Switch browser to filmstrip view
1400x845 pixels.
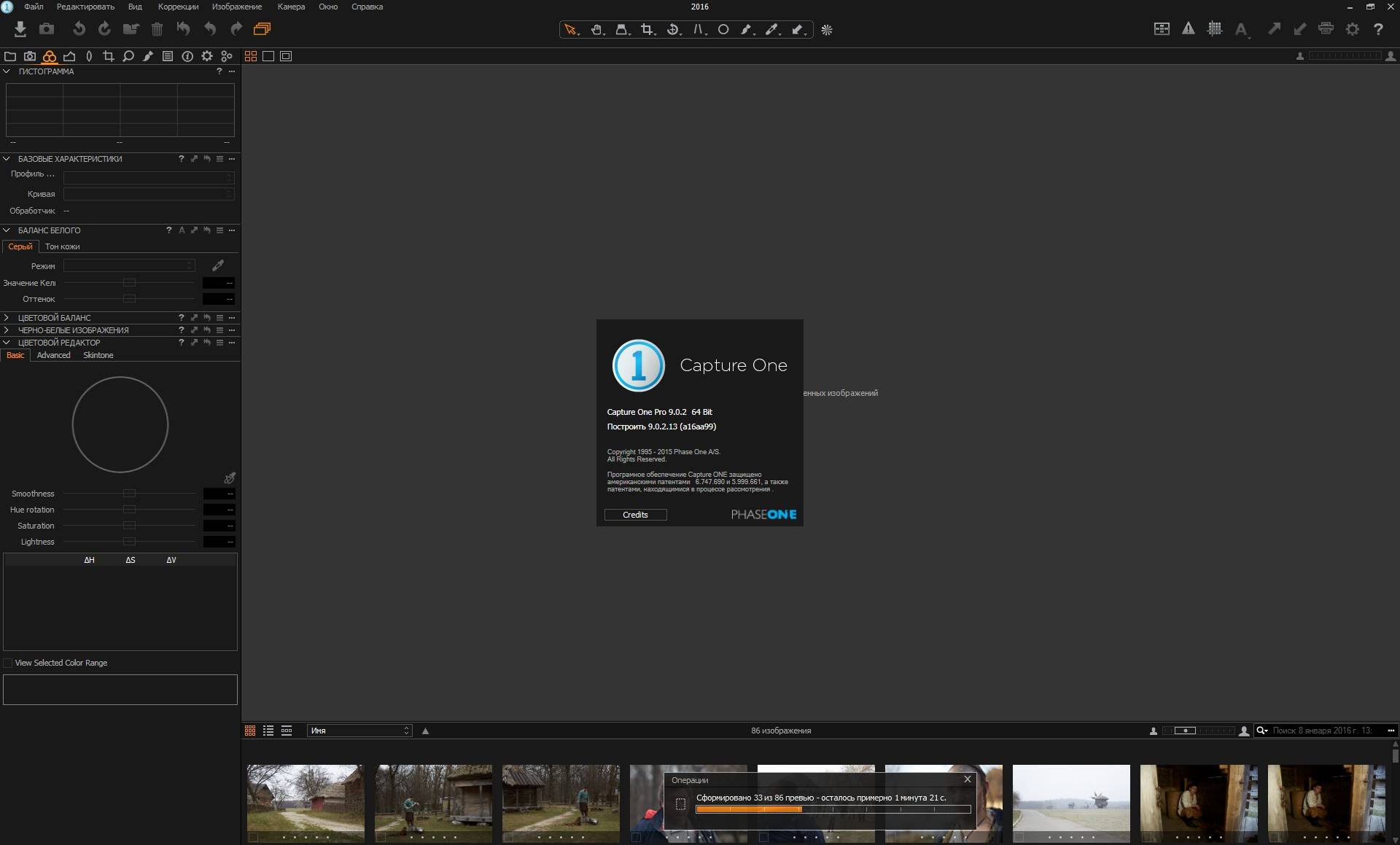coord(287,731)
